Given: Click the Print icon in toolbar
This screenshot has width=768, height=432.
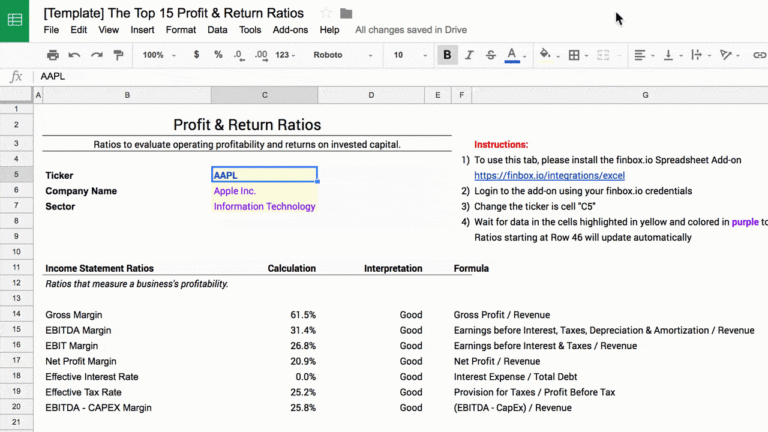Looking at the screenshot, I should (x=52, y=55).
